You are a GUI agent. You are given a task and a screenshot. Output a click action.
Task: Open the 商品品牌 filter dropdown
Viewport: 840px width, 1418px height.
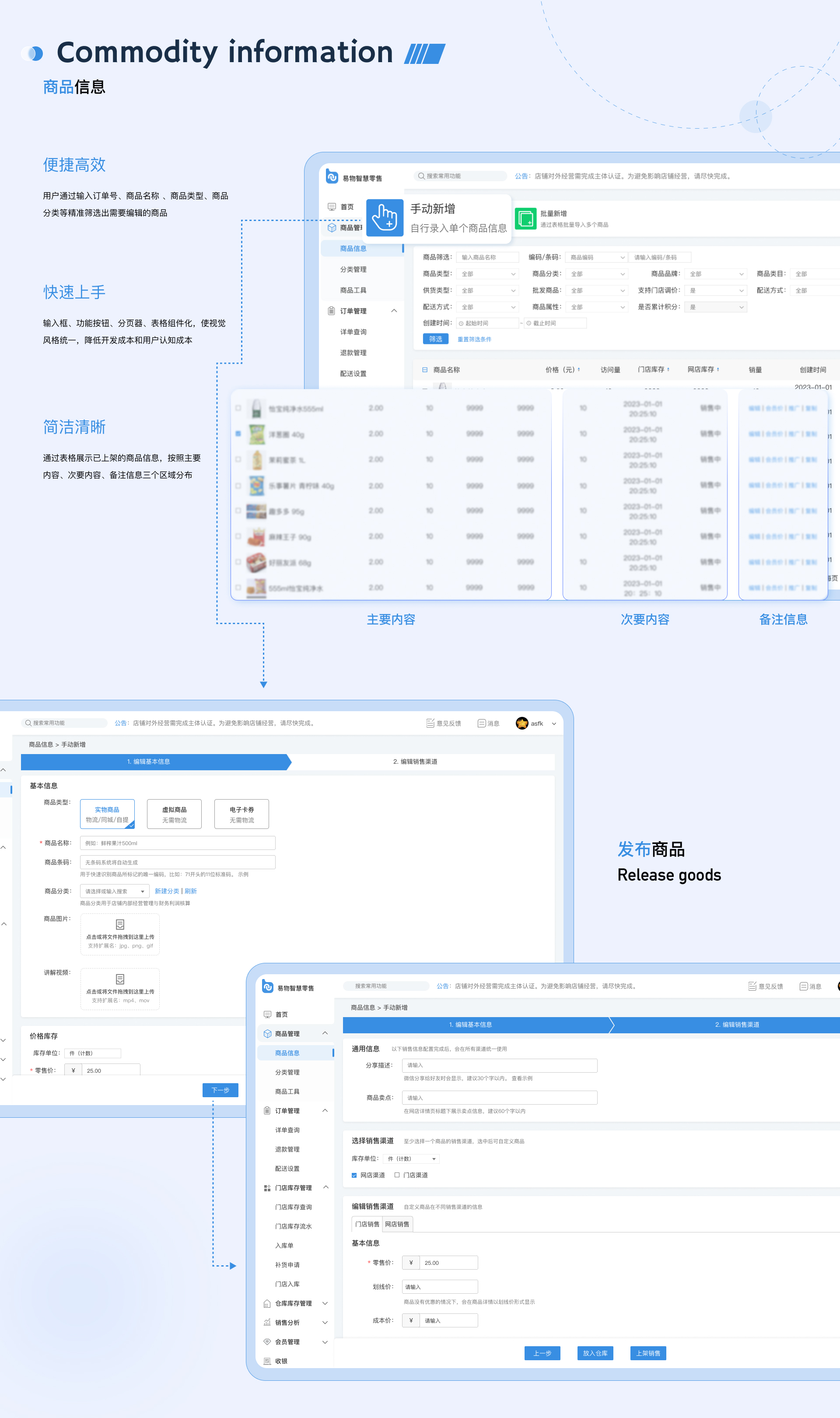(x=715, y=274)
